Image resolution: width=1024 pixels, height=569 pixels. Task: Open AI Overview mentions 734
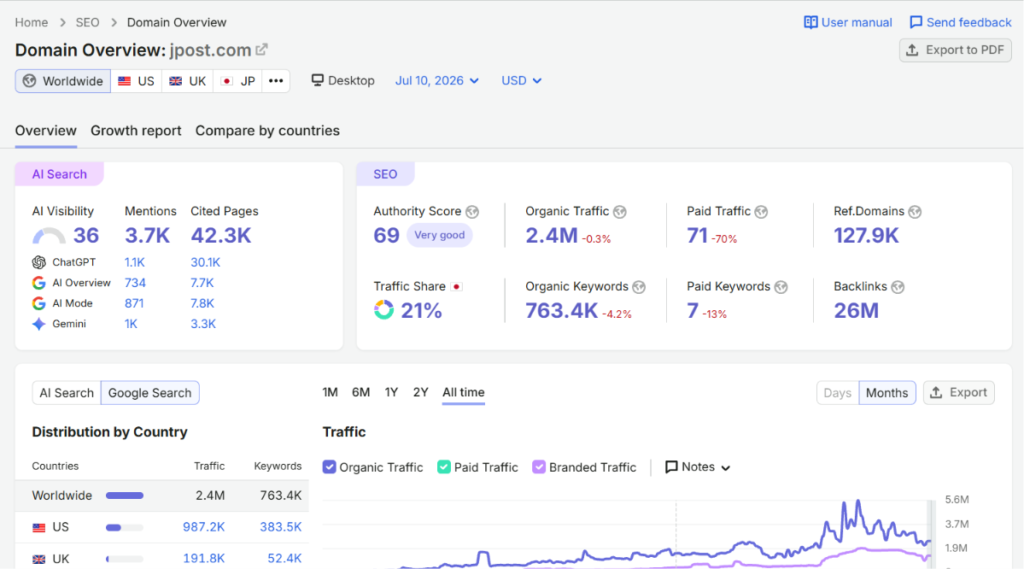click(x=135, y=283)
